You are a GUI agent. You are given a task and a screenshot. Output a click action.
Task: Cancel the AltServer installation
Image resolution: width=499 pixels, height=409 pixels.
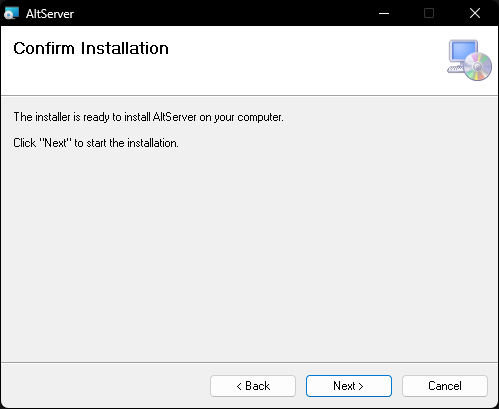point(445,386)
